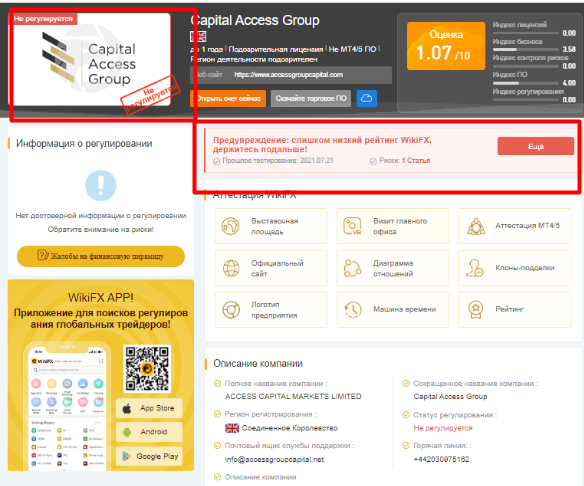Image resolution: width=584 pixels, height=486 pixels.
Task: Click the Capital Access Group logo
Action: coord(89,60)
